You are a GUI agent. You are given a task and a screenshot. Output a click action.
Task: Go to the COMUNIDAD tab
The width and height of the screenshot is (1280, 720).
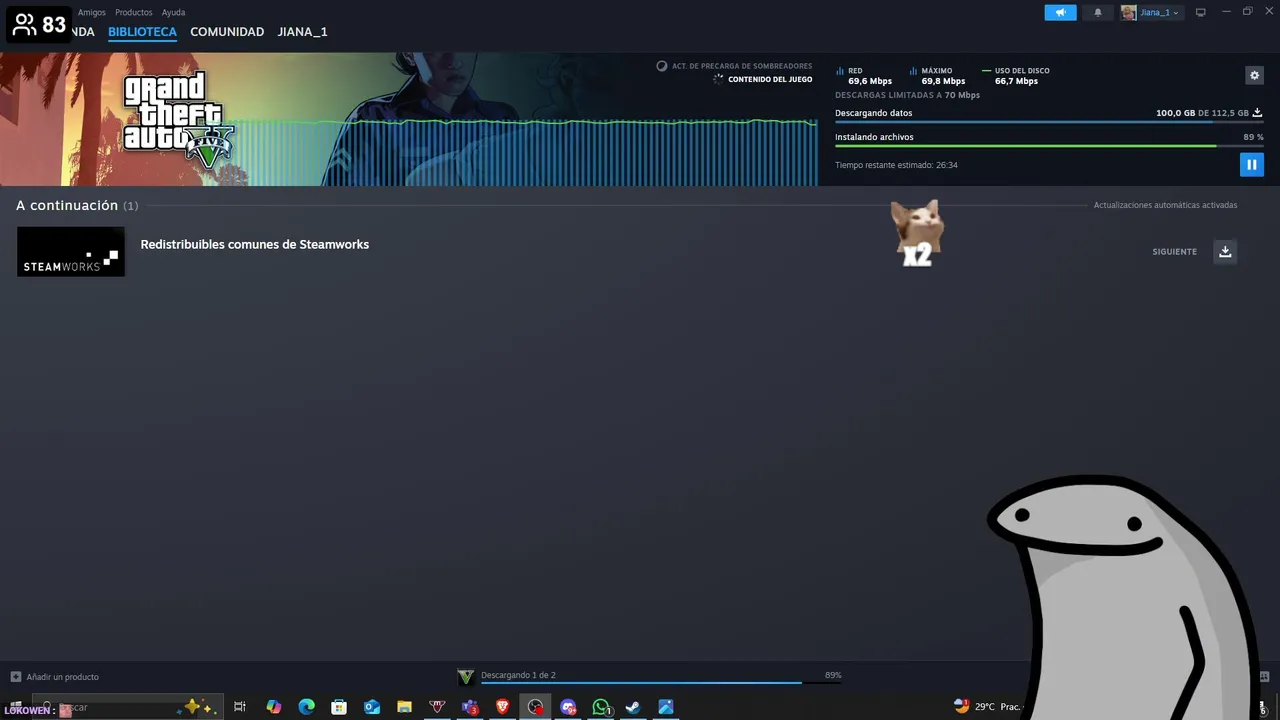point(227,32)
